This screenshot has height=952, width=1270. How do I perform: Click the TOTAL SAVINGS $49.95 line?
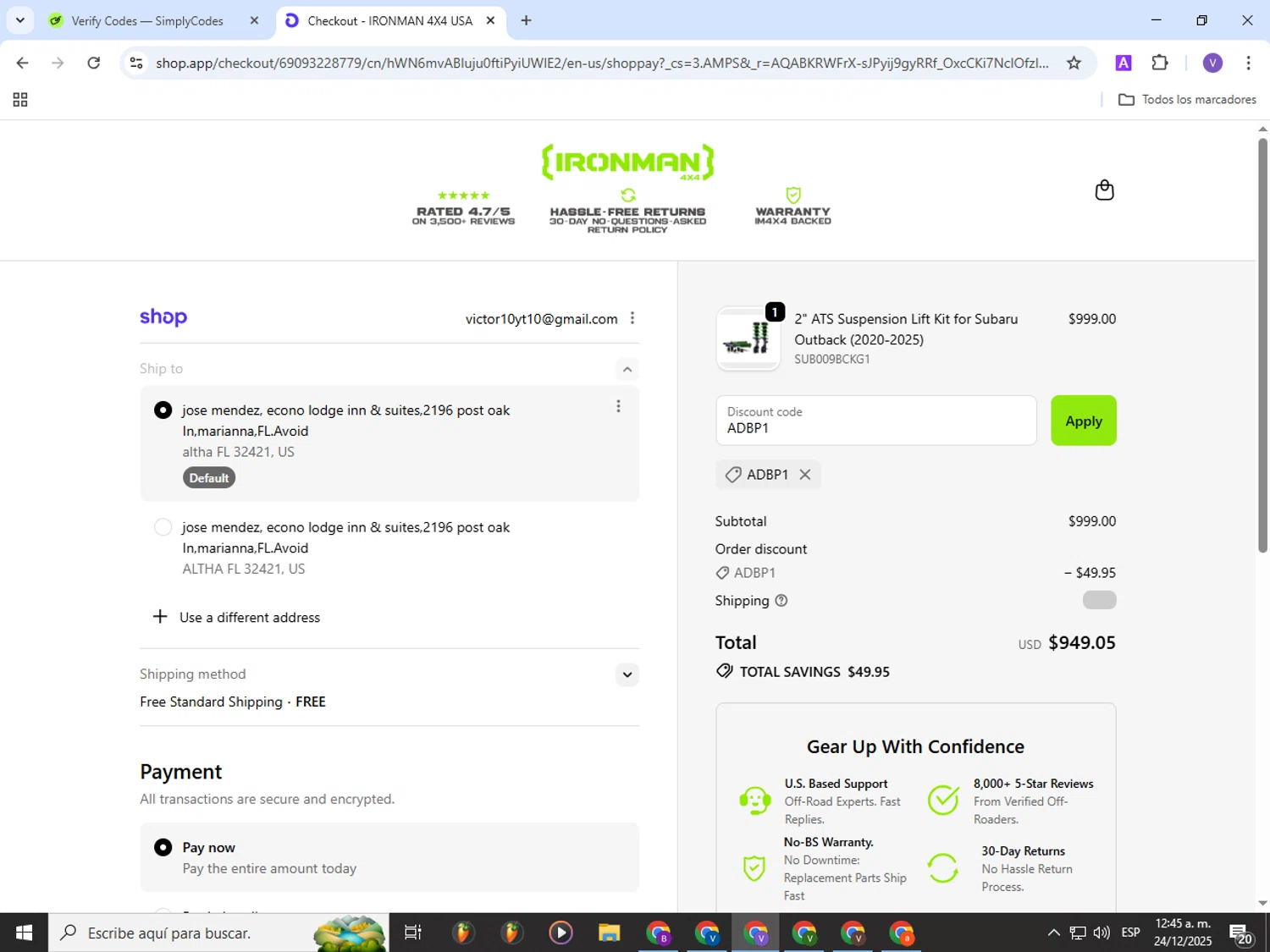click(803, 672)
